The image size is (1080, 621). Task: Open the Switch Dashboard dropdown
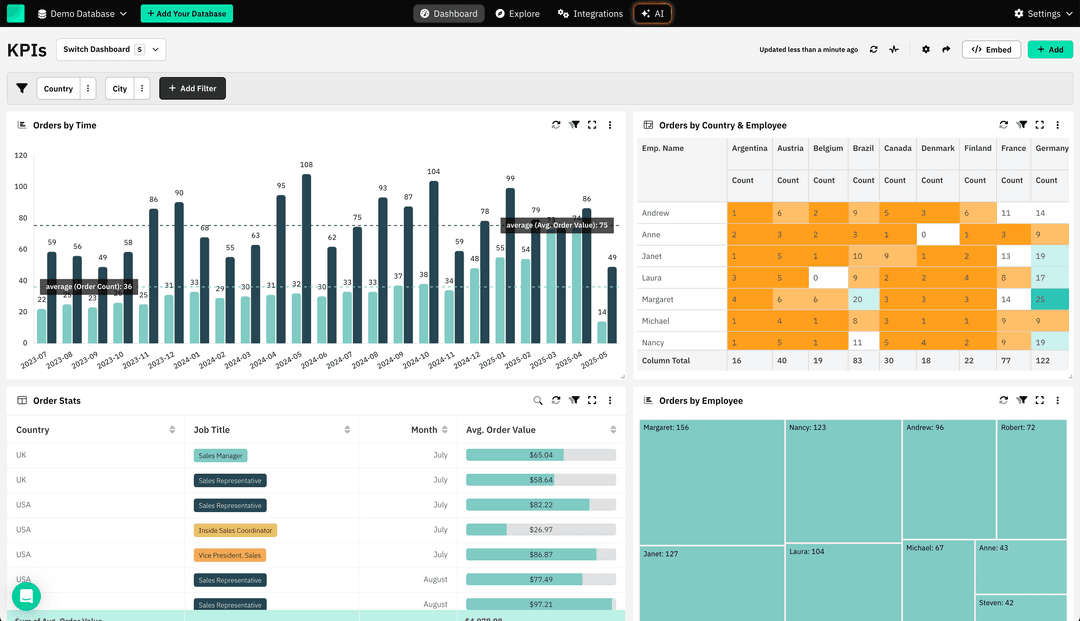[110, 48]
